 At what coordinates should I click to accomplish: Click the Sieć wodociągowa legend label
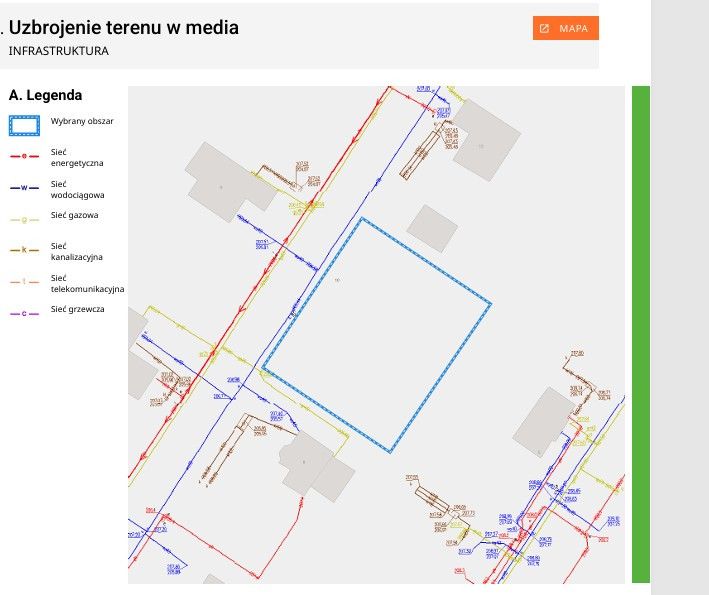point(77,189)
